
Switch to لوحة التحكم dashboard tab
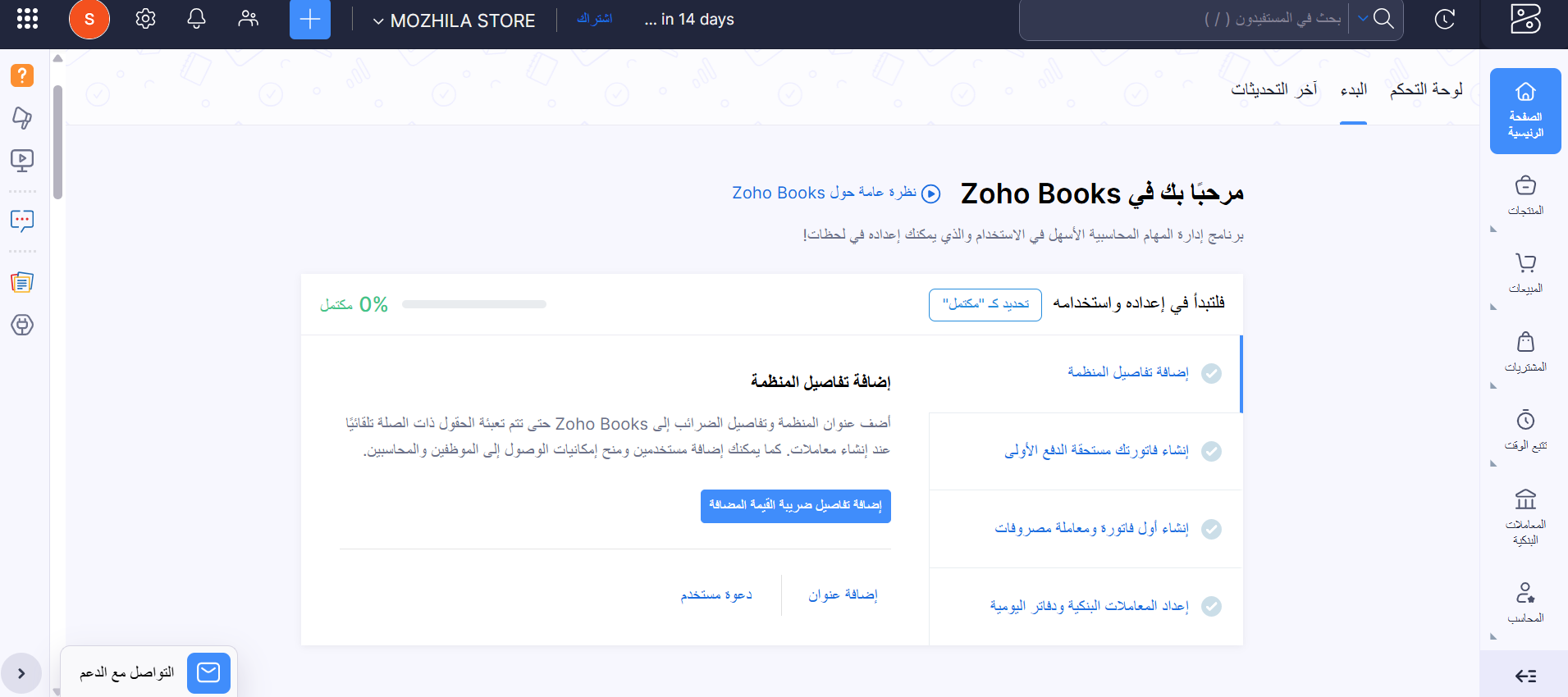(x=1426, y=89)
